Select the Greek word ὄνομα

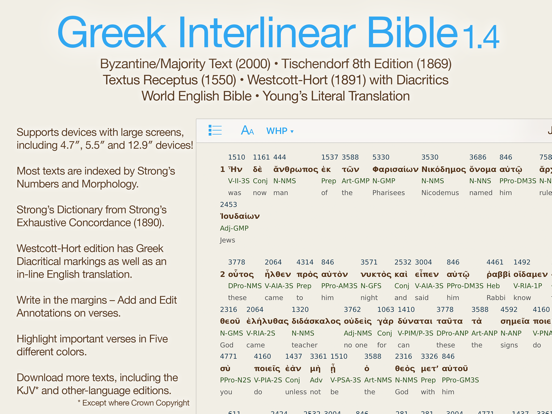point(483,169)
